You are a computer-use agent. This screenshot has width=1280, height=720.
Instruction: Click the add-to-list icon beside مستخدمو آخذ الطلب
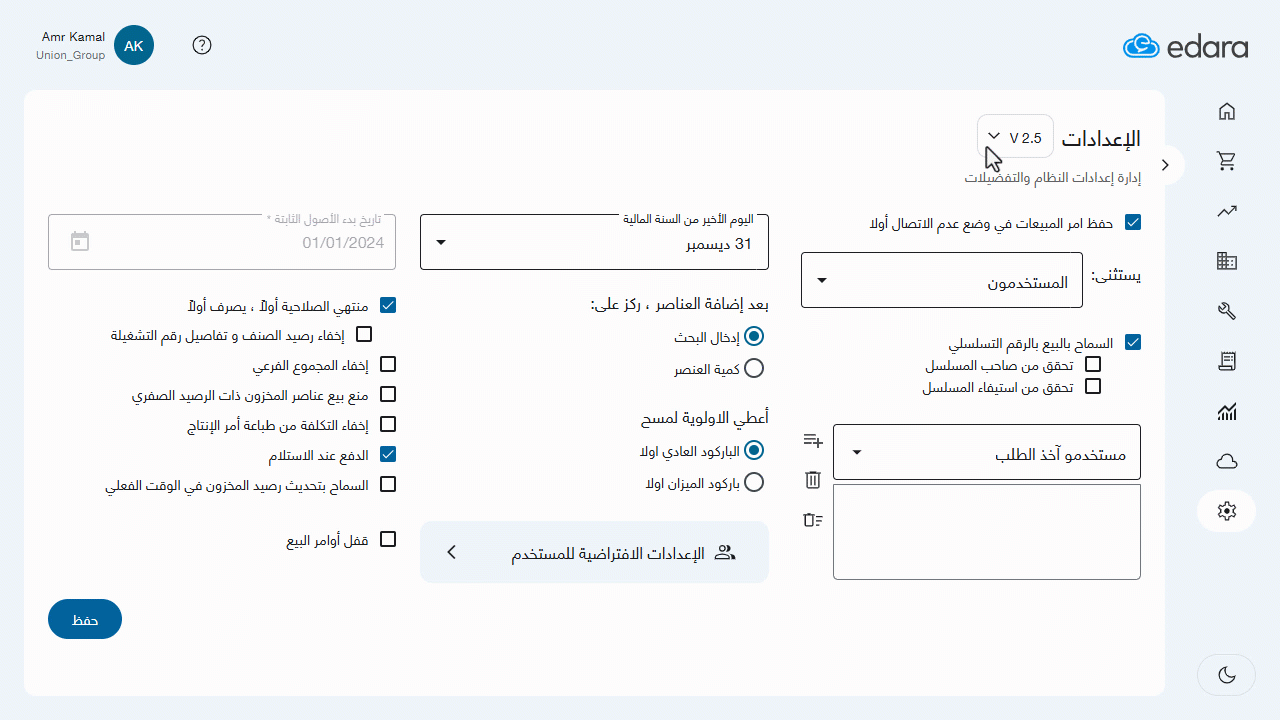click(x=813, y=440)
